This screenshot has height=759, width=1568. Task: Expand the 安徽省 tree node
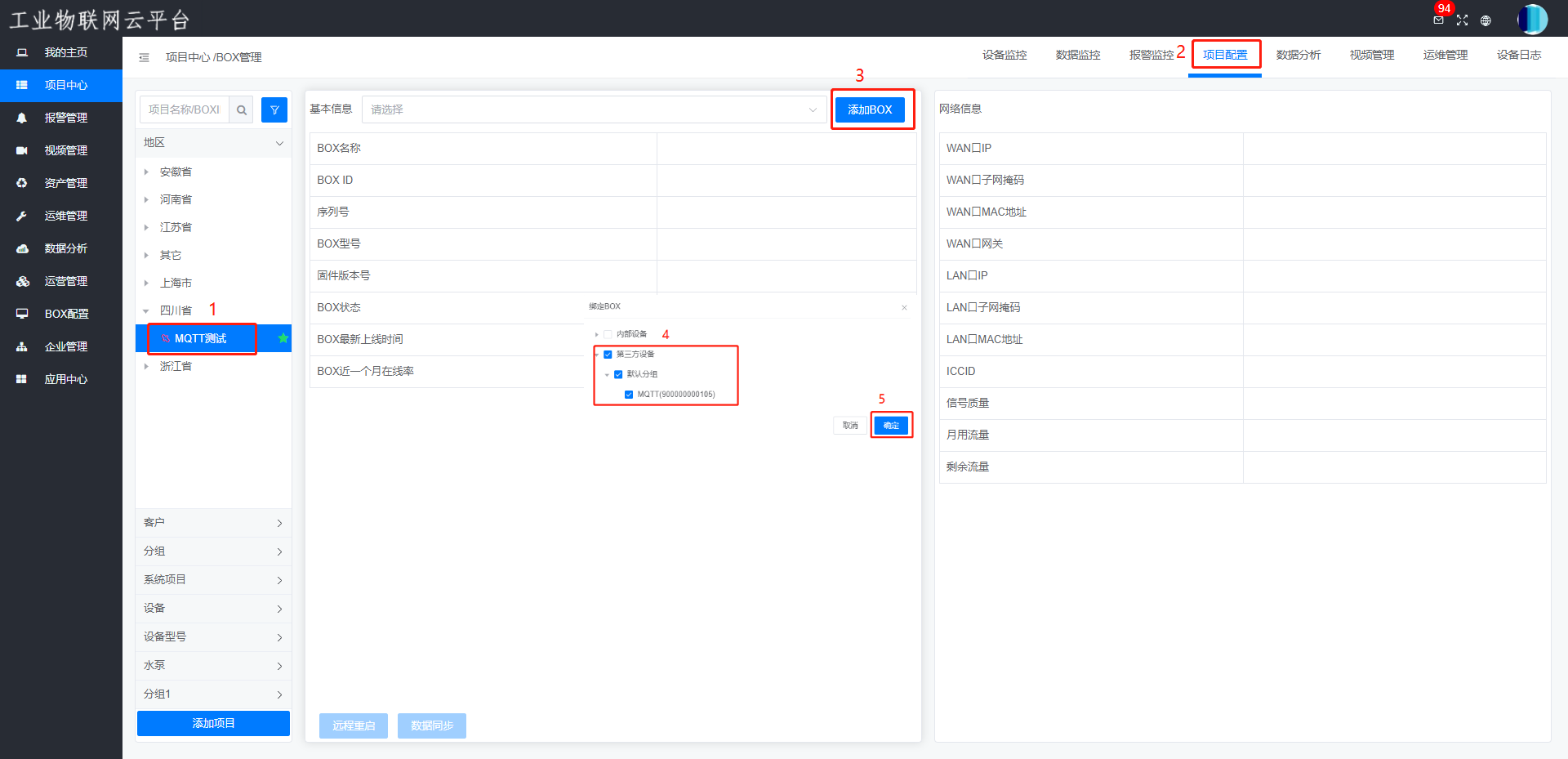(146, 172)
